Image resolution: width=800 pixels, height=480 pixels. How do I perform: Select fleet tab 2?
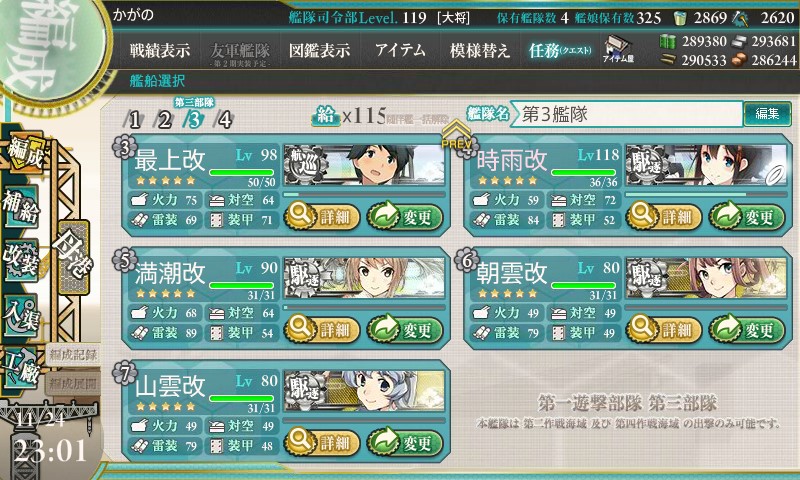[x=164, y=120]
